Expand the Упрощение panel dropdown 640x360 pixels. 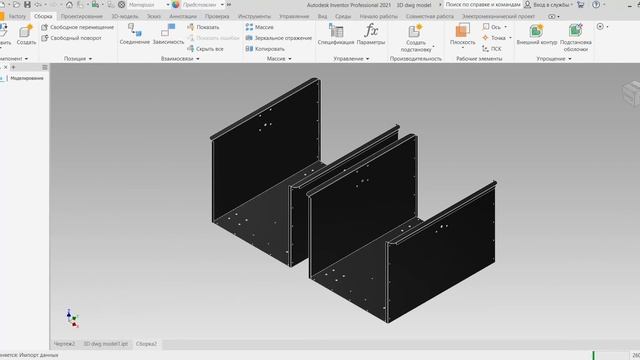click(570, 59)
